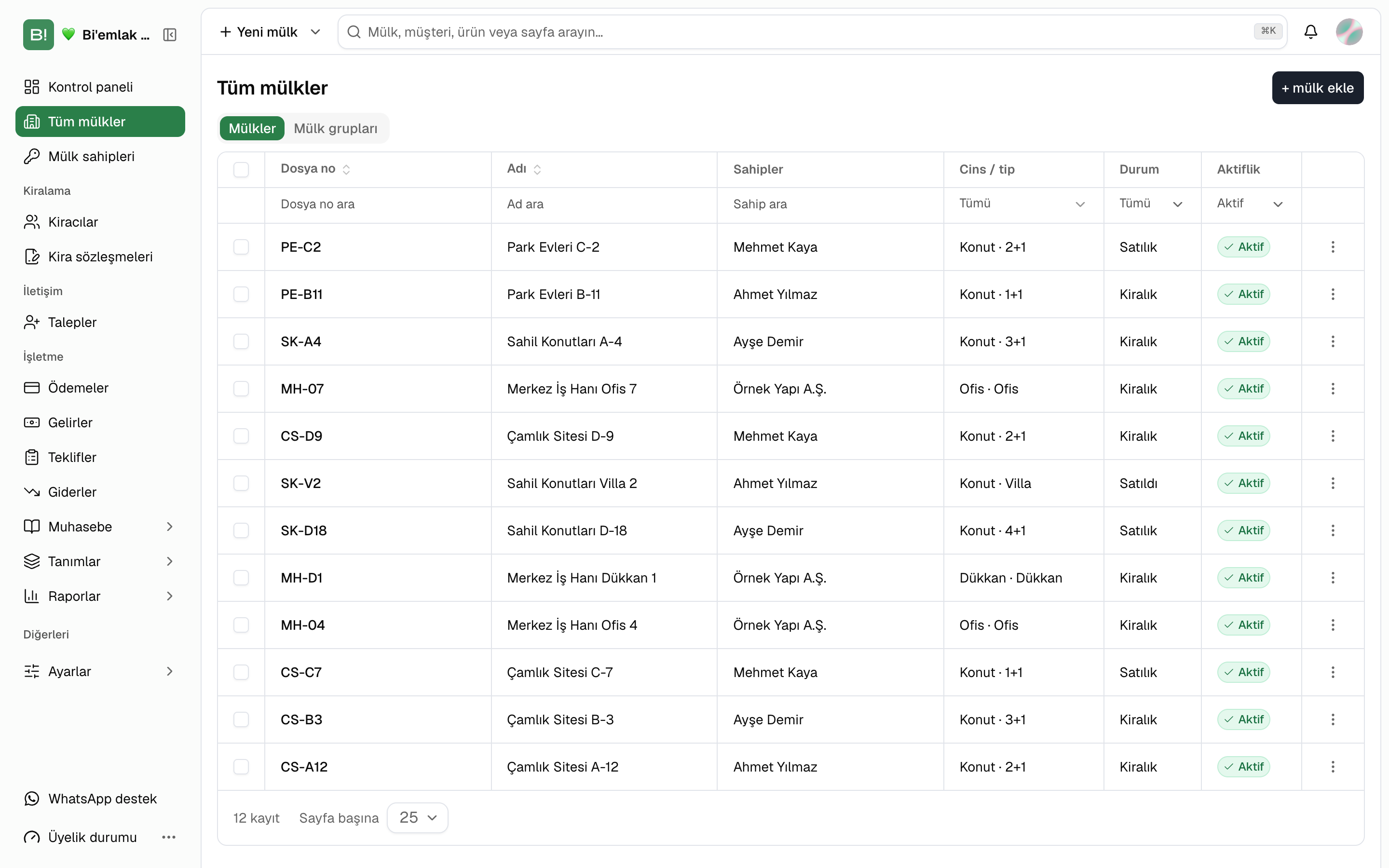
Task: Click the + mülk ekle button
Action: [1317, 88]
